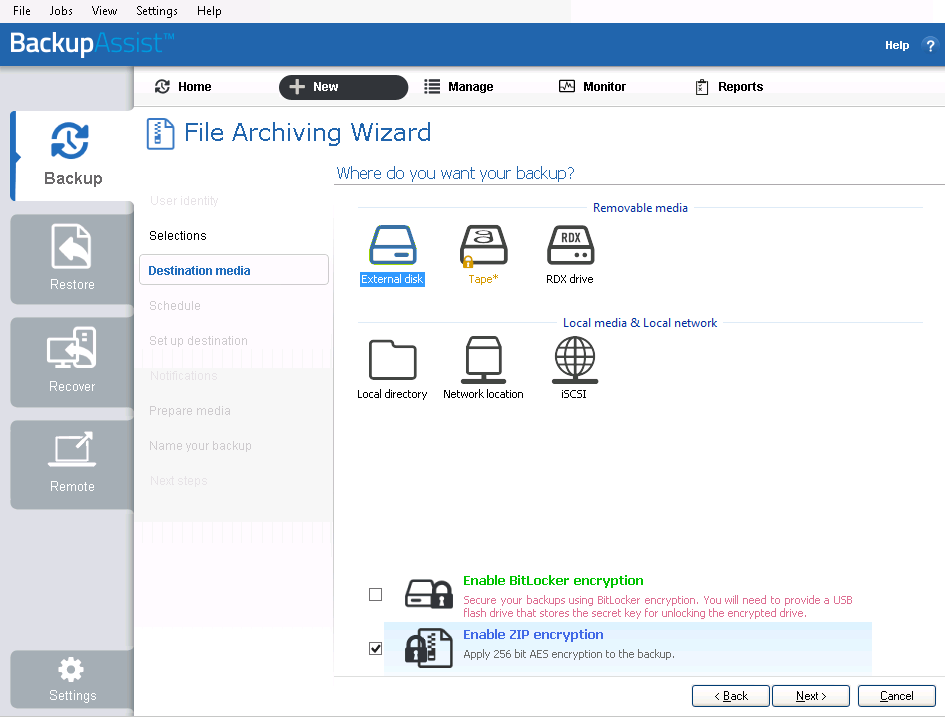945x717 pixels.
Task: Go to the Selections wizard step
Action: (178, 236)
